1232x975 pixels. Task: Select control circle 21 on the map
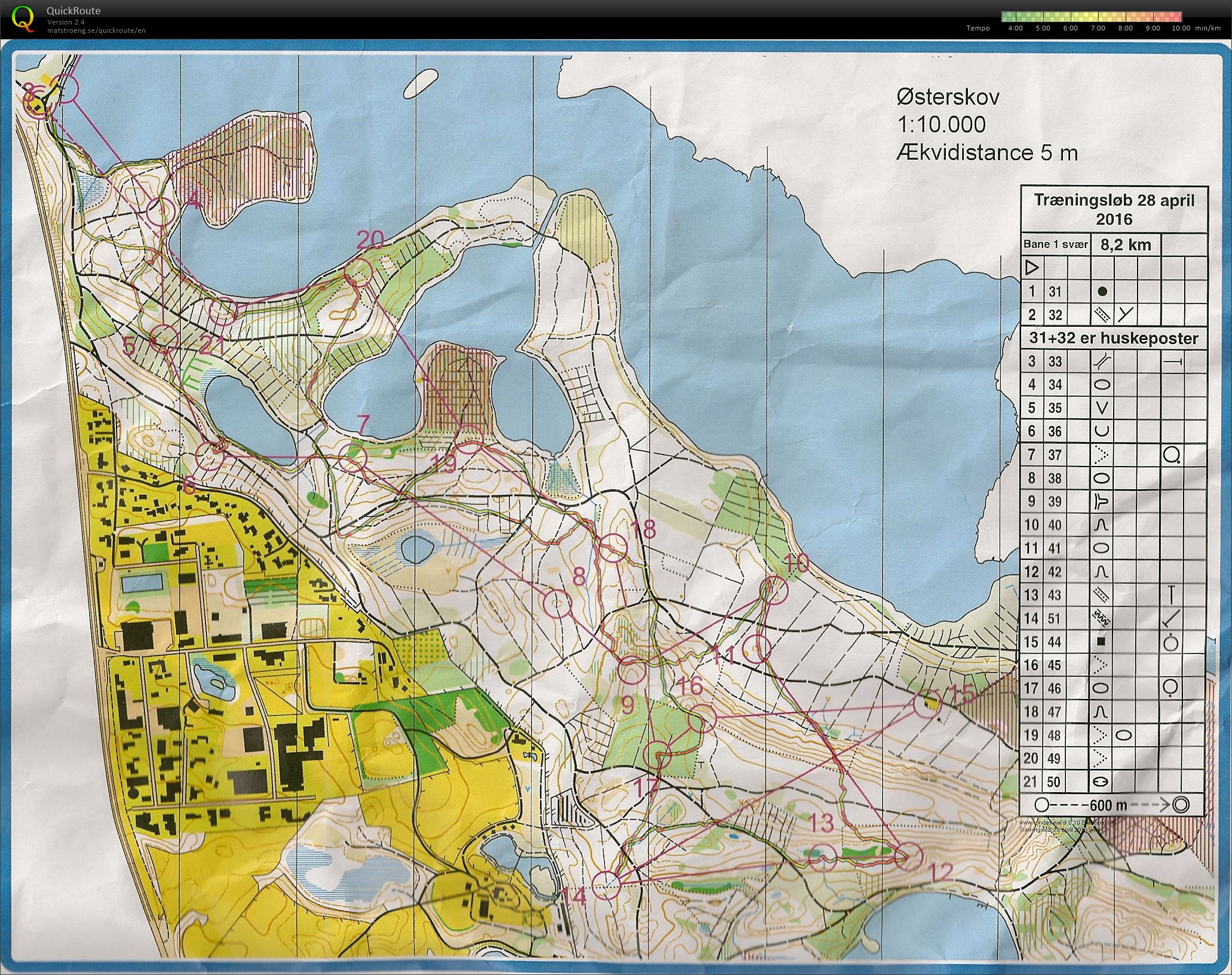(223, 311)
